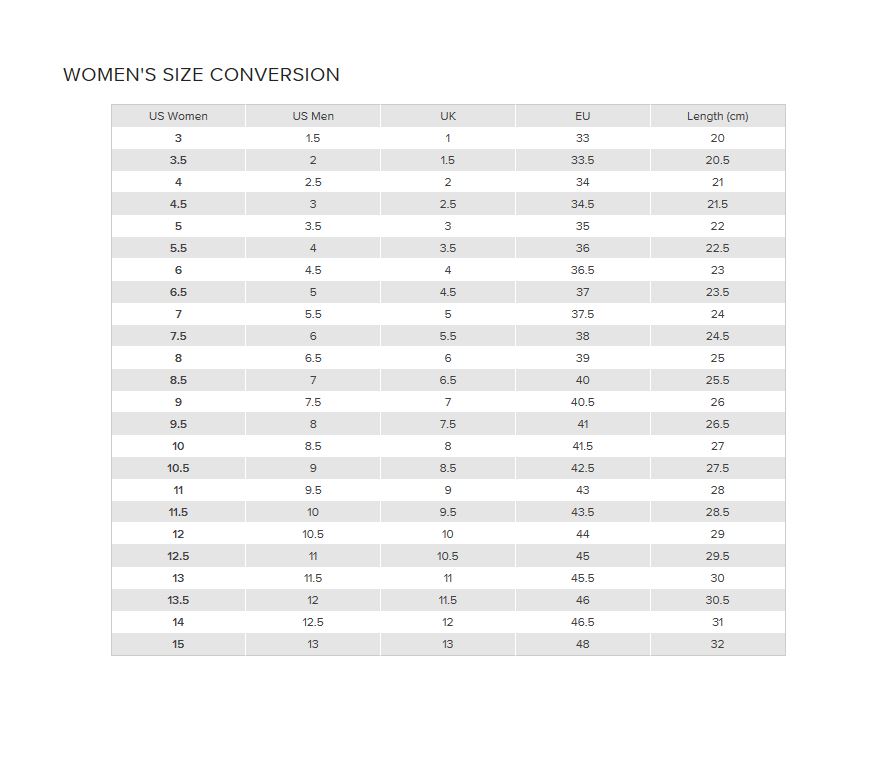This screenshot has width=870, height=761.
Task: Click EU size 42.5 cell
Action: (583, 468)
